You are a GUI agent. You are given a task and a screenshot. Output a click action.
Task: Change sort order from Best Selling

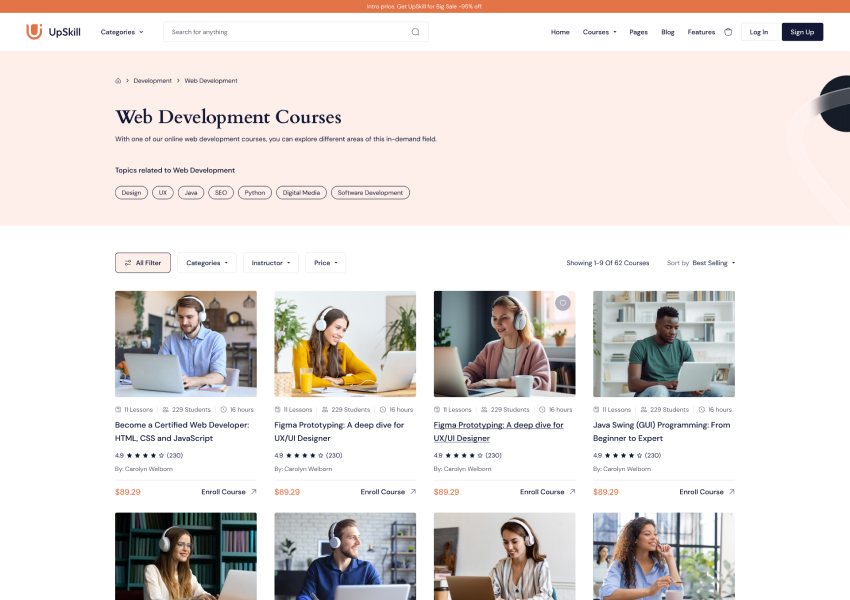(x=713, y=263)
